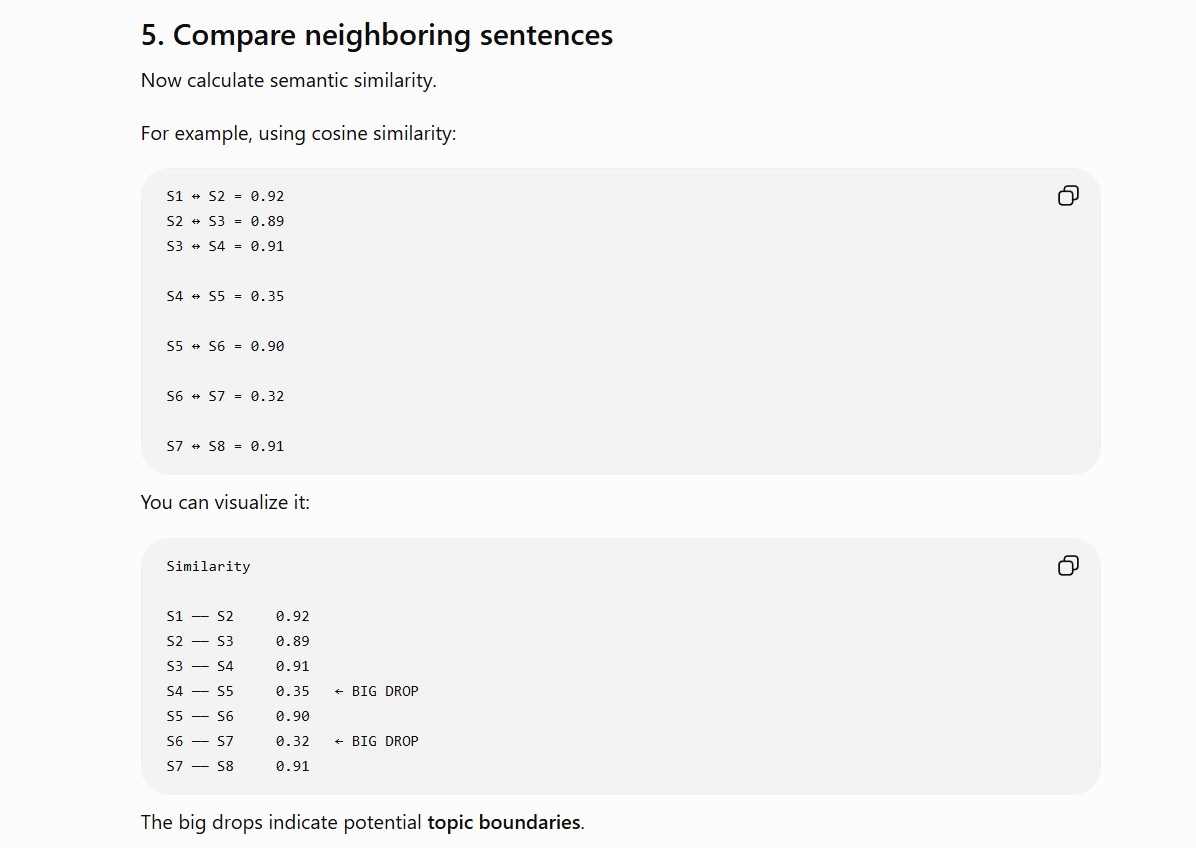Screen dimensions: 1196x848
Task: Click row 'S7 — S8 0.91' in visualization
Action: click(x=238, y=766)
